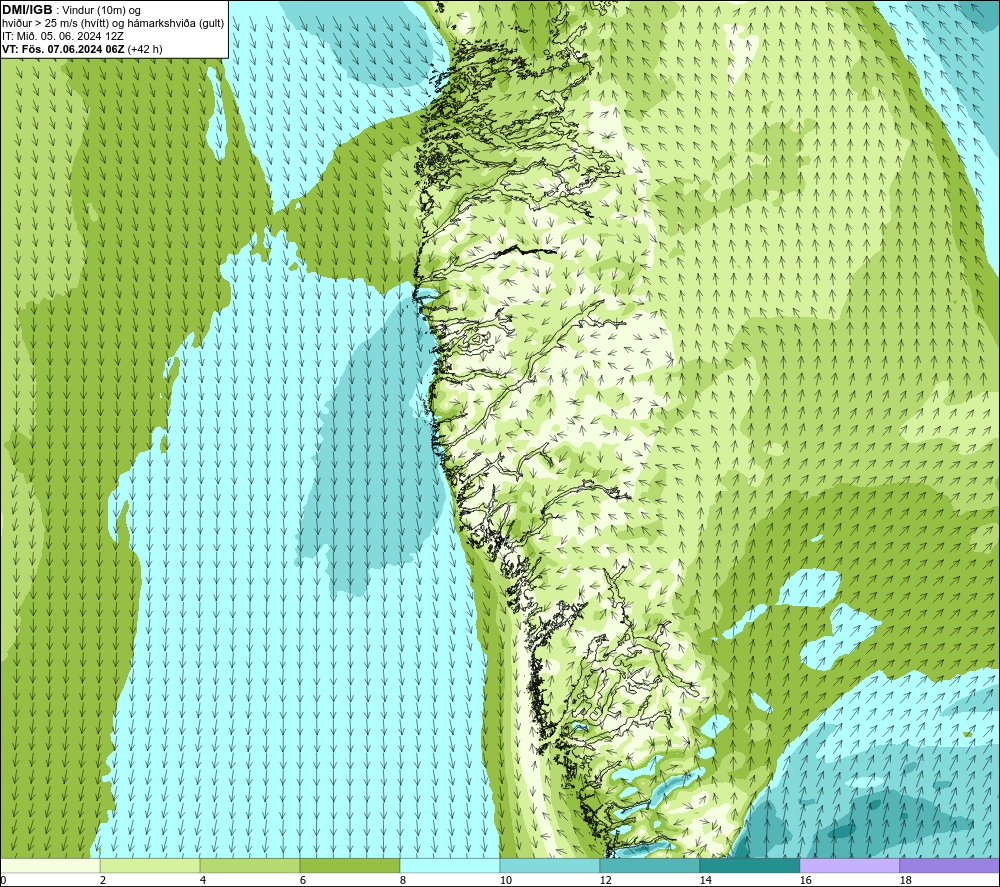Click the pale cream 0–2 m/s legend swatch
1000x887 pixels.
pos(50,865)
